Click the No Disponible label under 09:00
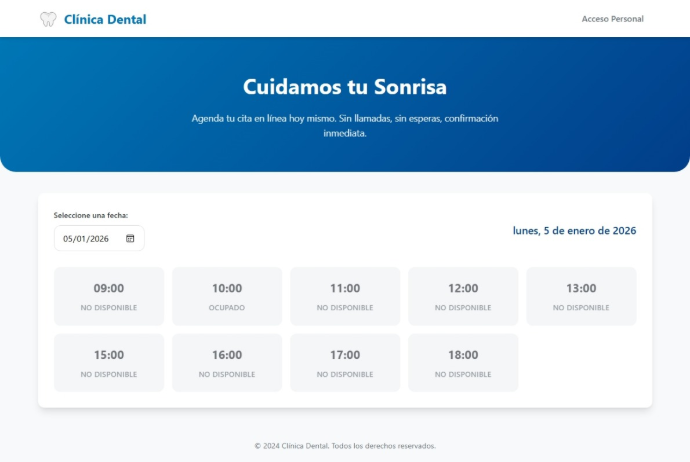Image resolution: width=690 pixels, height=462 pixels. 109,308
